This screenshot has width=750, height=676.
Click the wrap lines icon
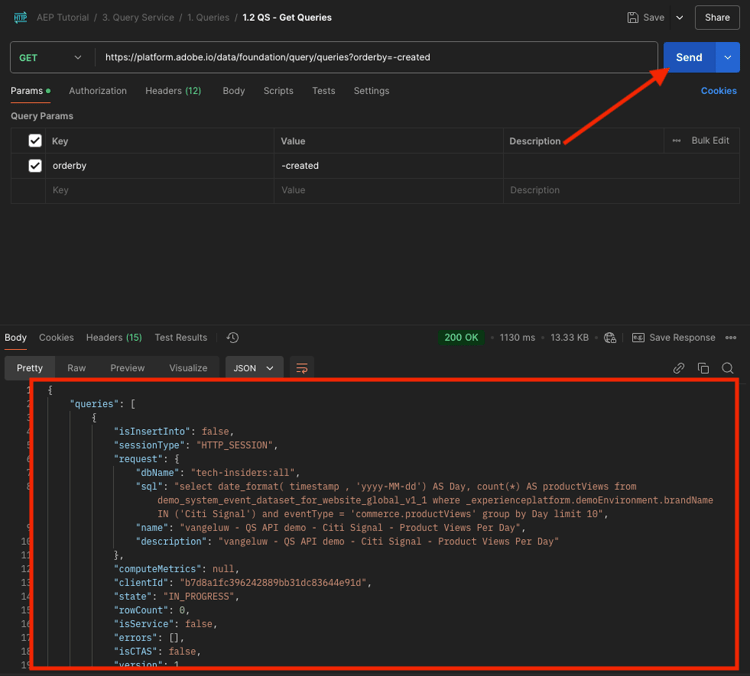pos(301,368)
